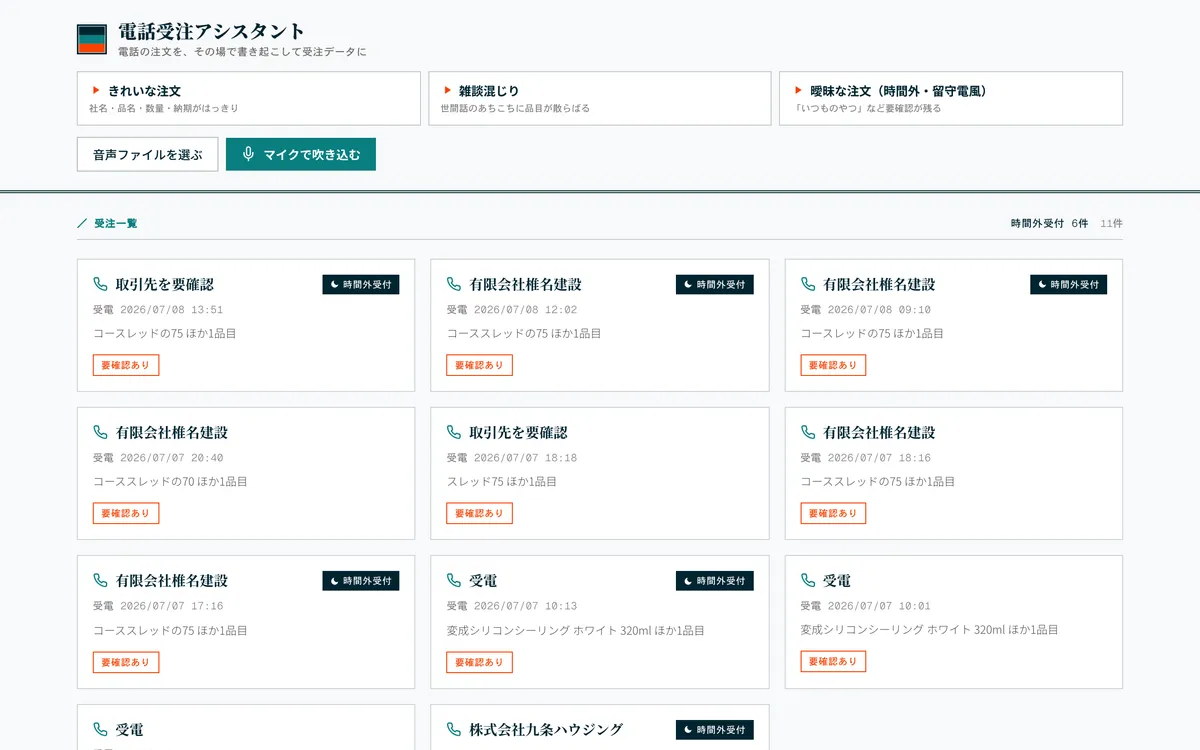Click 要確認あり on the 10:01 card
This screenshot has height=750, width=1200.
pyautogui.click(x=833, y=662)
